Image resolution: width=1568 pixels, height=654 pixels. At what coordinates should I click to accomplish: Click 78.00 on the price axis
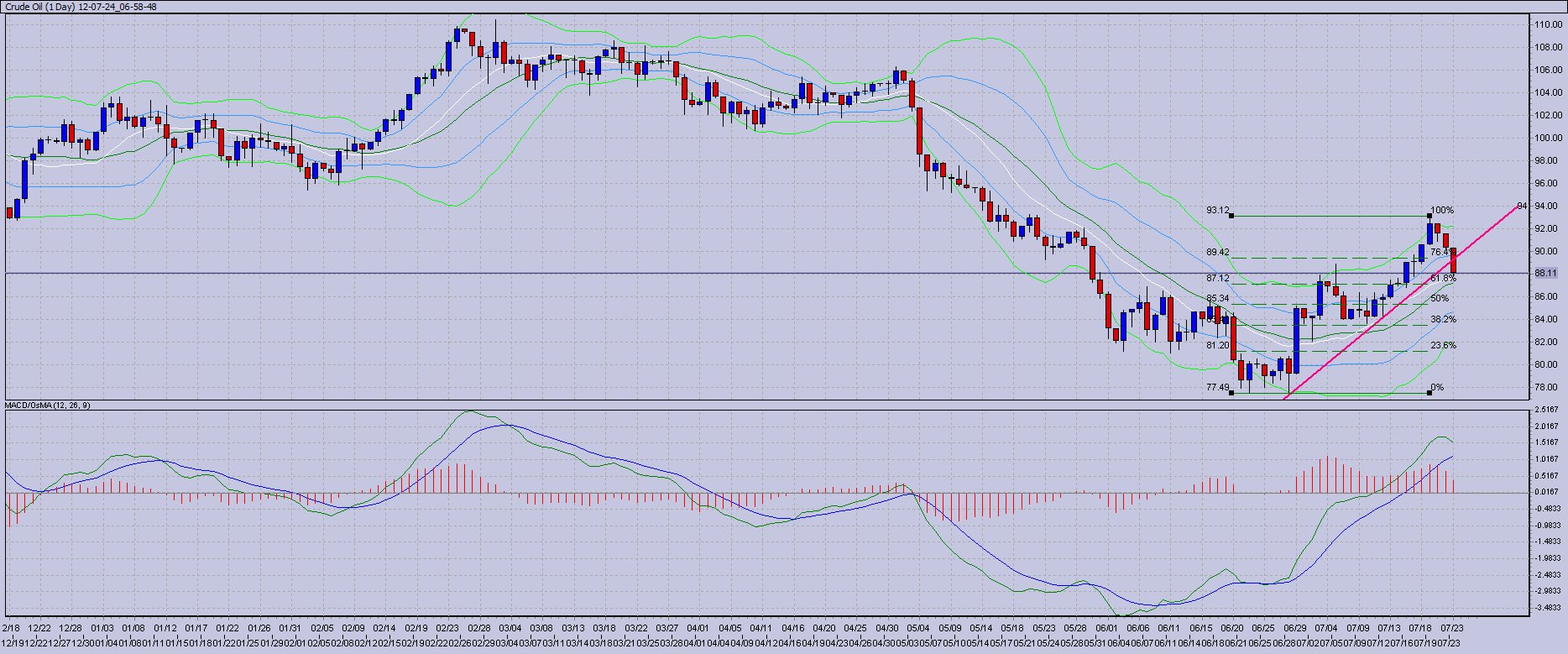[1548, 387]
